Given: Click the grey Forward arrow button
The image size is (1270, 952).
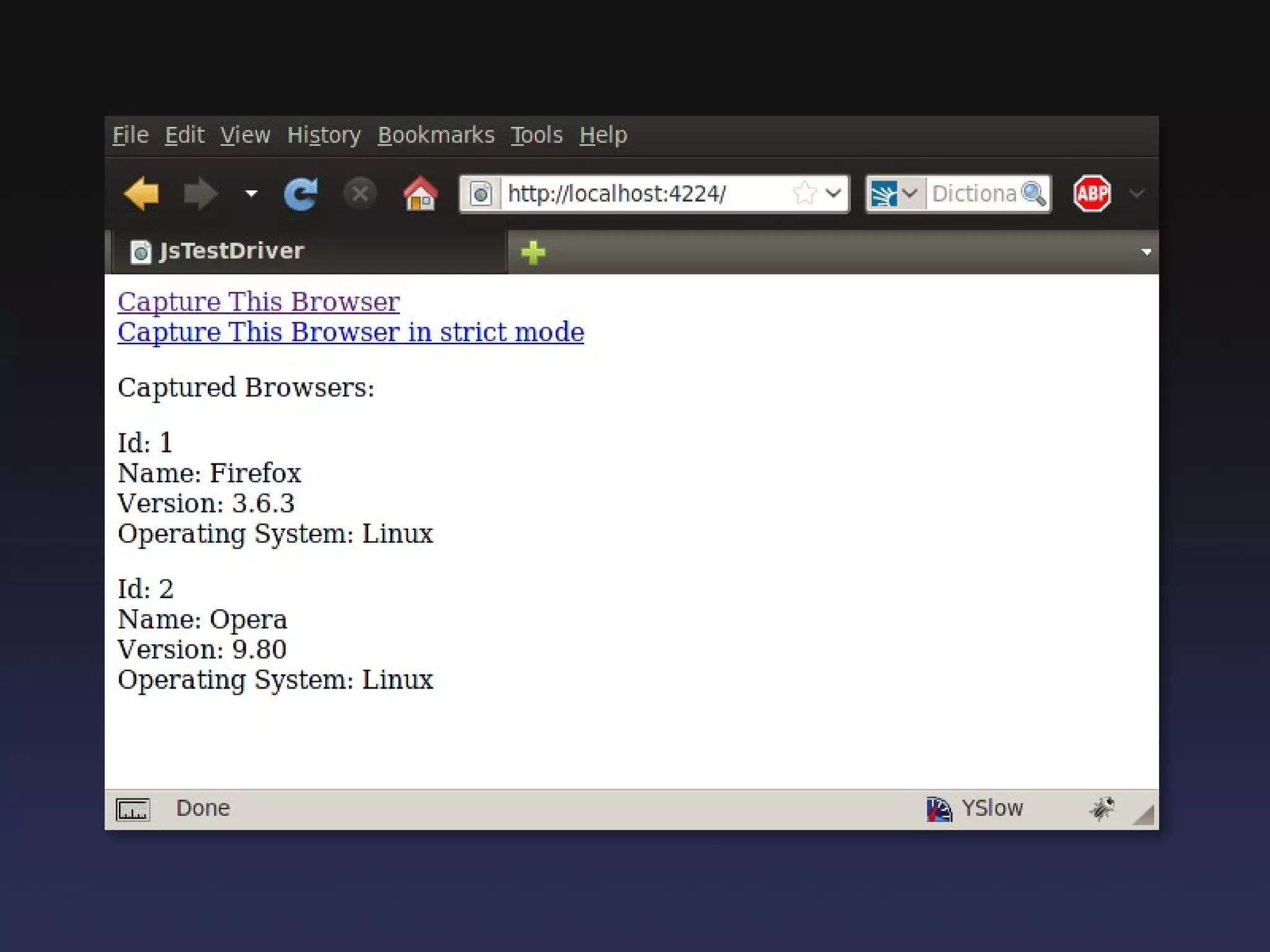Looking at the screenshot, I should click(x=200, y=193).
